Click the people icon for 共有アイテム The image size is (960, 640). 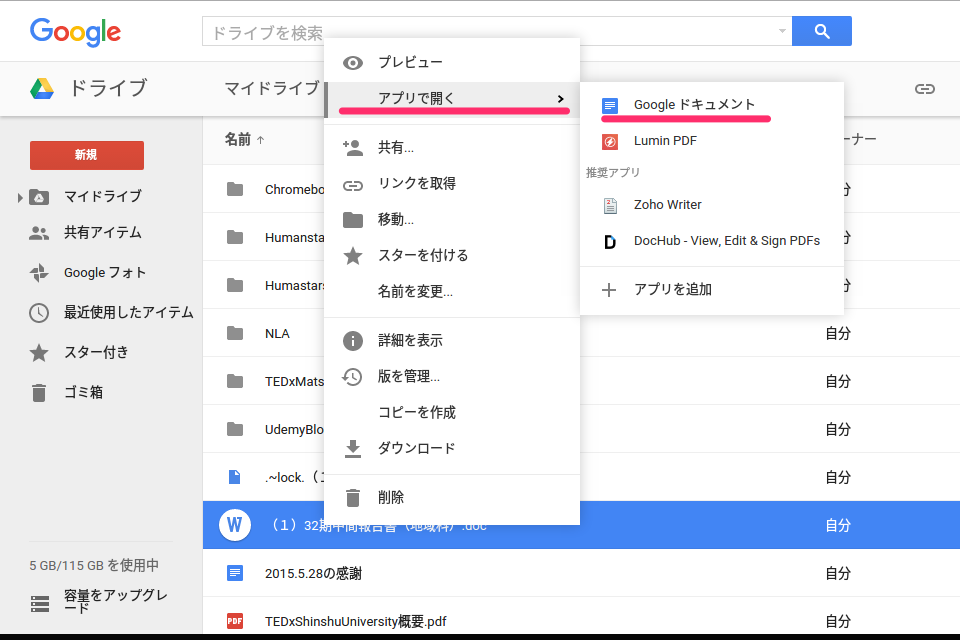click(x=39, y=233)
